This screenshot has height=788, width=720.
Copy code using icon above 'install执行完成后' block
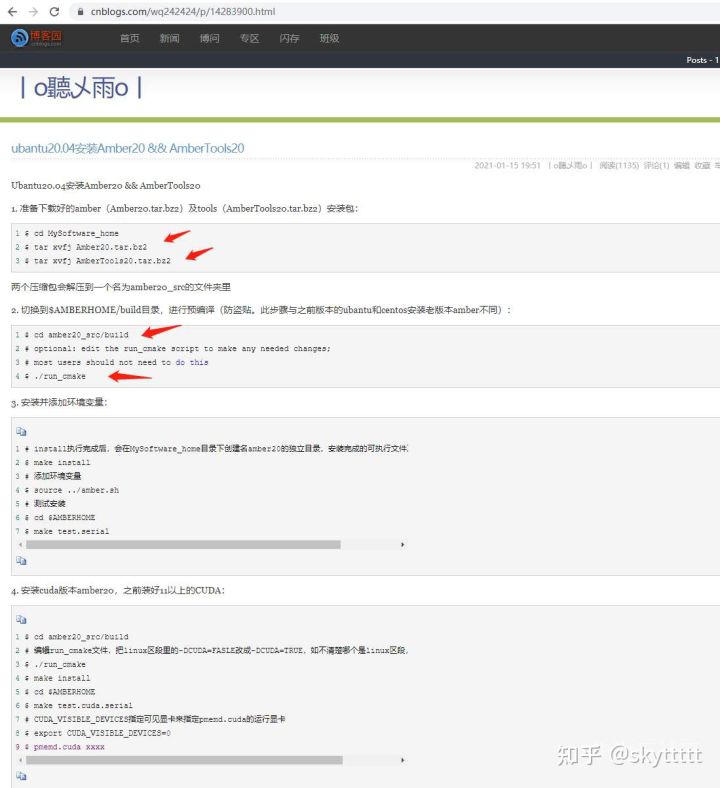21,431
